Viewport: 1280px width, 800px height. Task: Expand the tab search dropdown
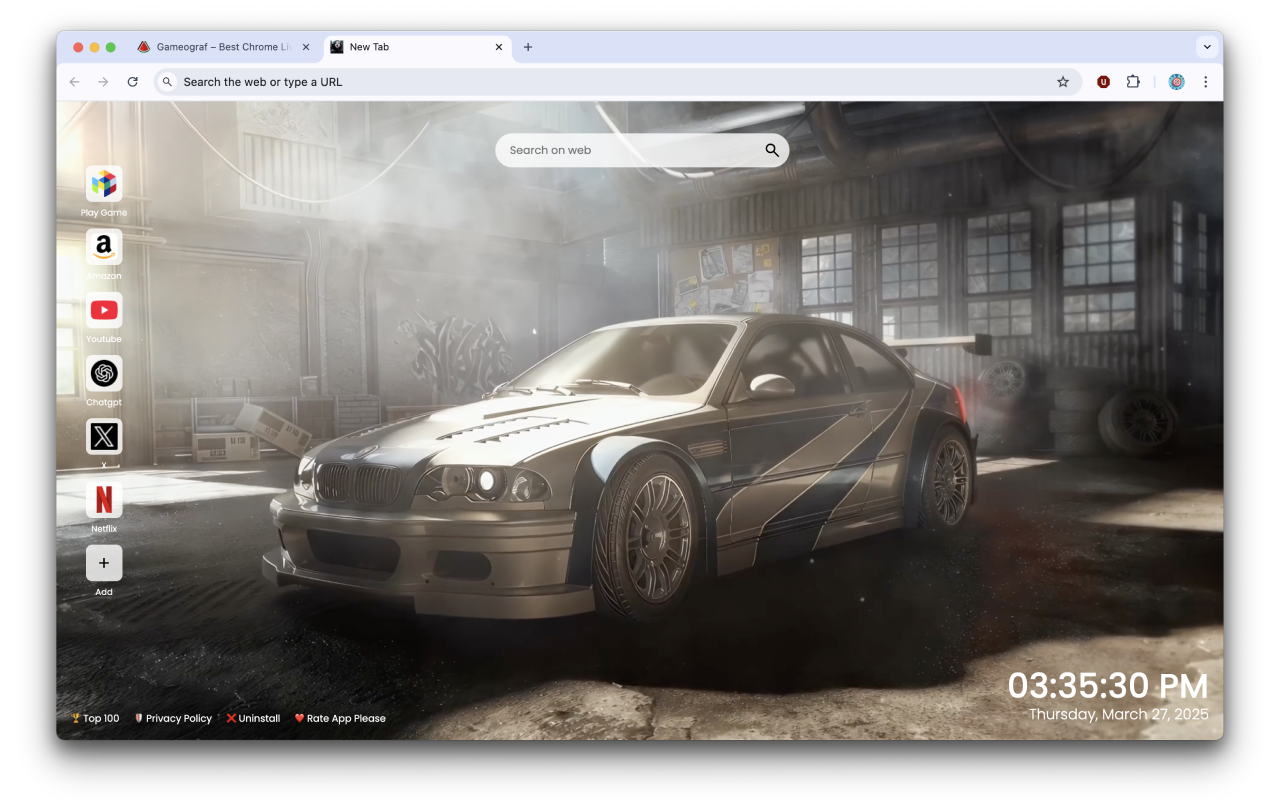point(1207,47)
